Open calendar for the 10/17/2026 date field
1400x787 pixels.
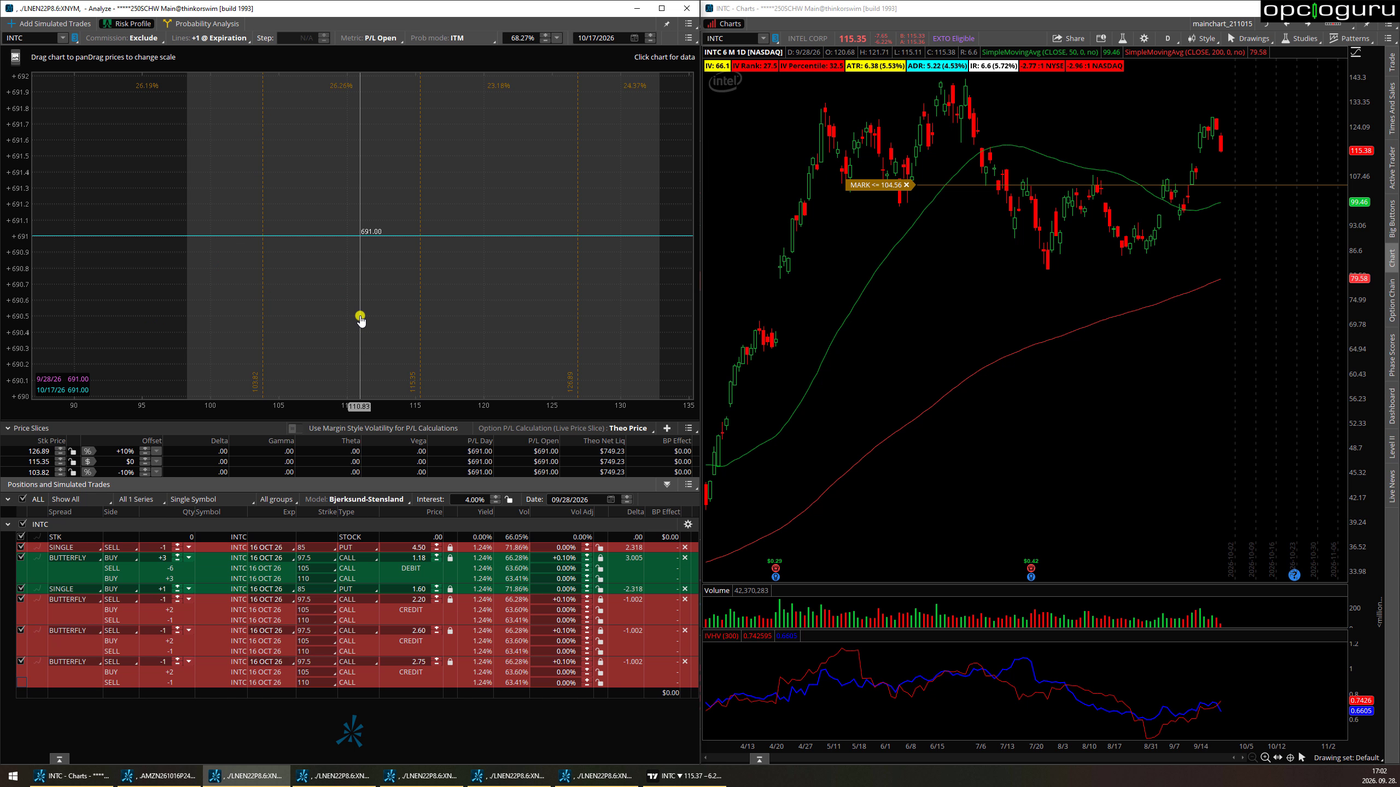(x=634, y=38)
